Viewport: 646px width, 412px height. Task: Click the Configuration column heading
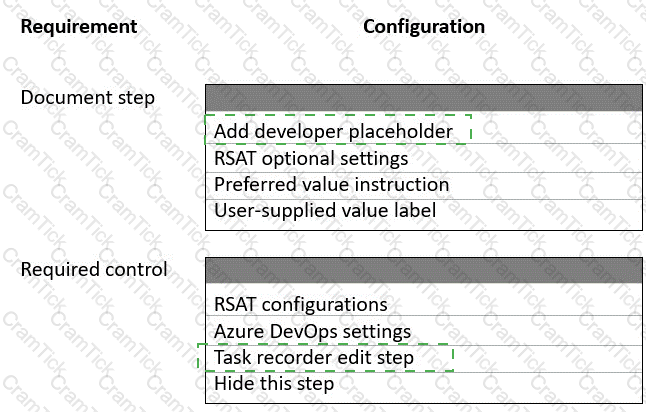[424, 27]
